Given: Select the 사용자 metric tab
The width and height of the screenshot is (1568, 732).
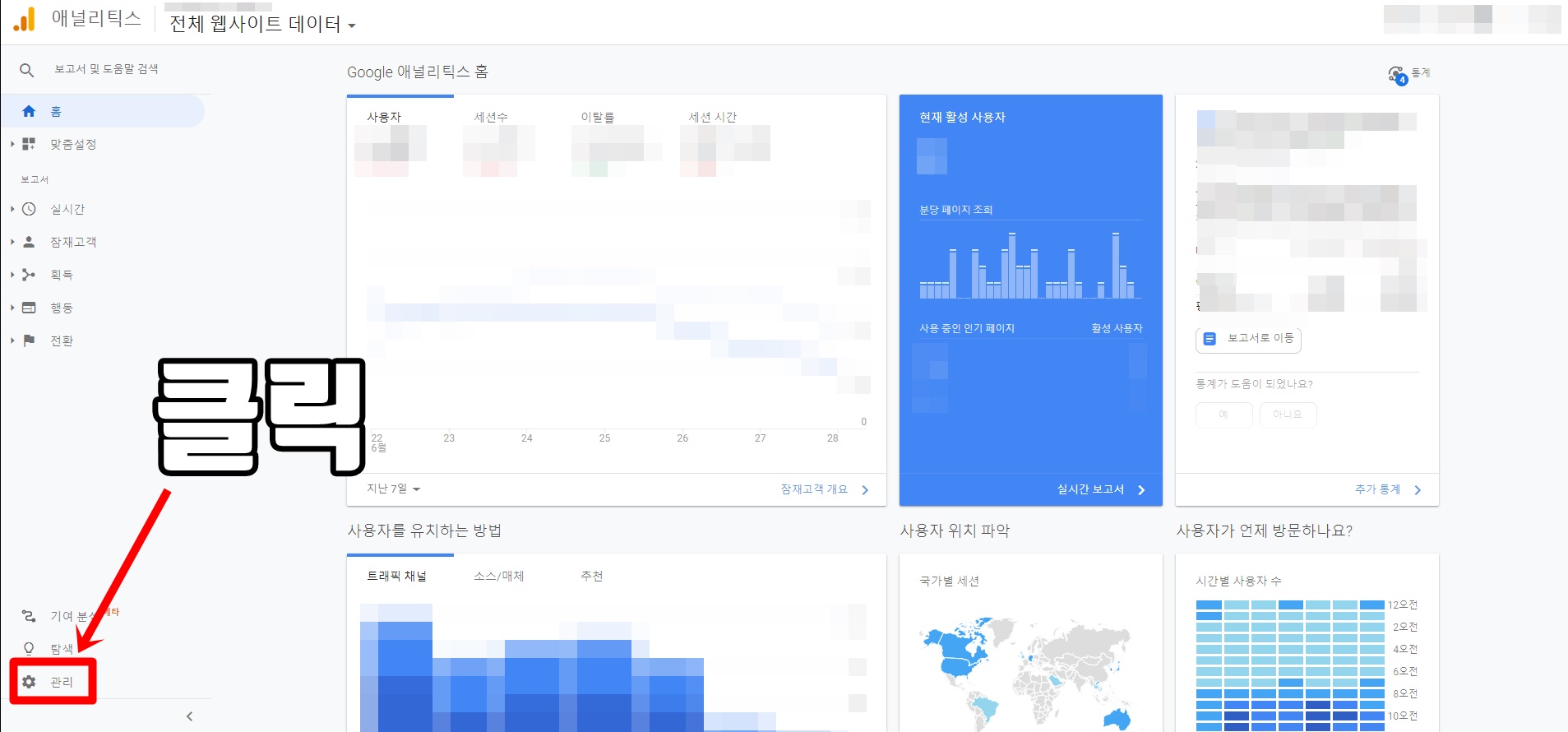Looking at the screenshot, I should pos(400,137).
